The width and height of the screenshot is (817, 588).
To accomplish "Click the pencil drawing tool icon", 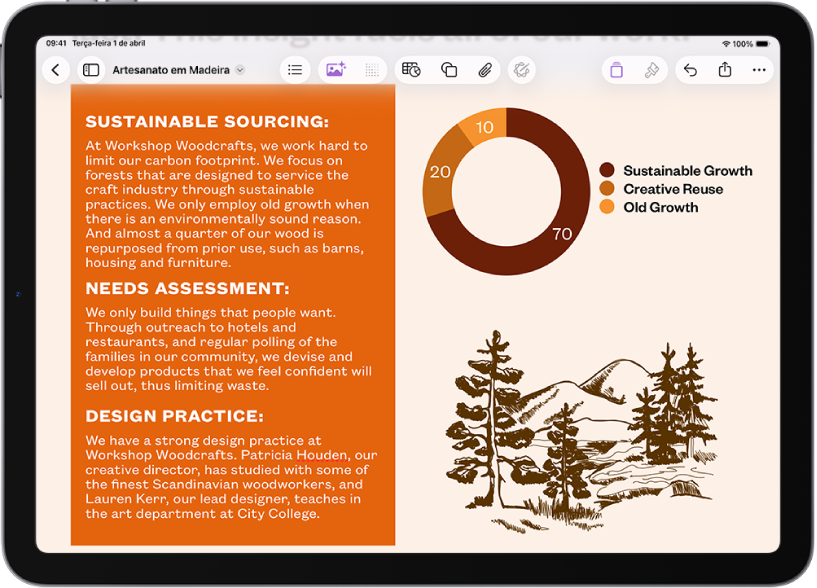I will coord(521,70).
